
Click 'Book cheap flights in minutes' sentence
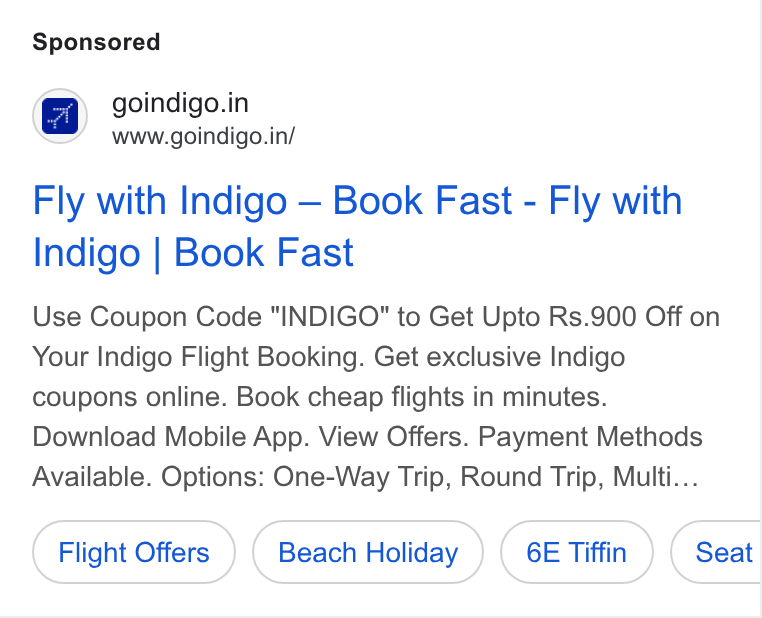[x=422, y=397]
